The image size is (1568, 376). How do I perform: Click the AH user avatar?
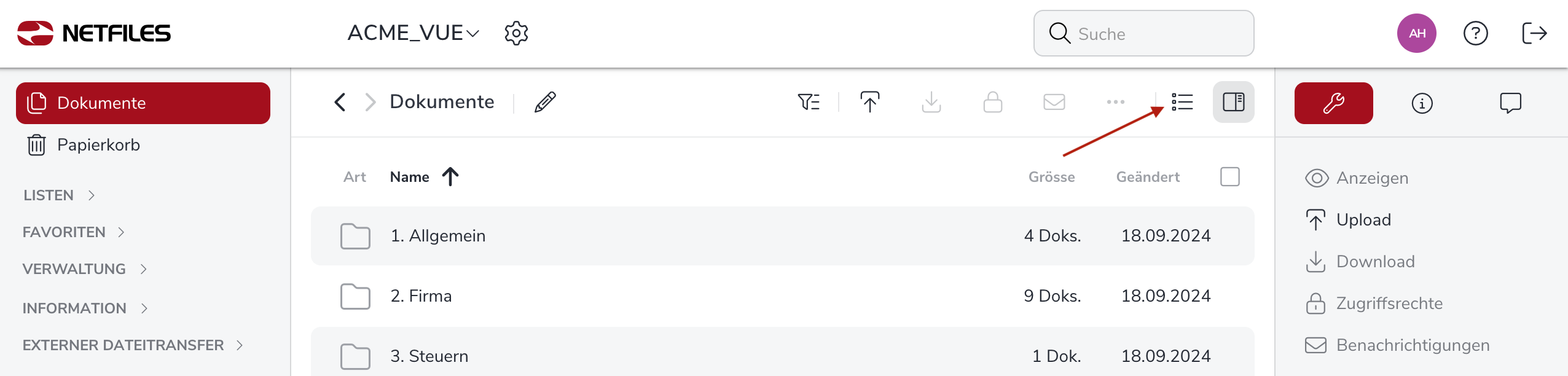[1416, 33]
